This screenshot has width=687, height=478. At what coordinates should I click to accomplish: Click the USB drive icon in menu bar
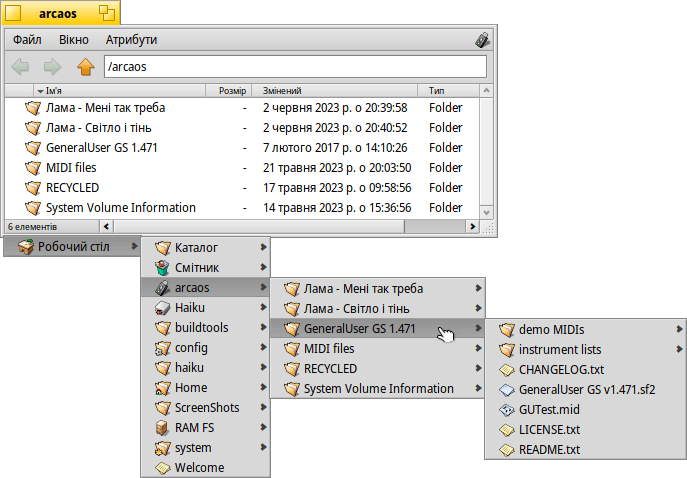(482, 40)
